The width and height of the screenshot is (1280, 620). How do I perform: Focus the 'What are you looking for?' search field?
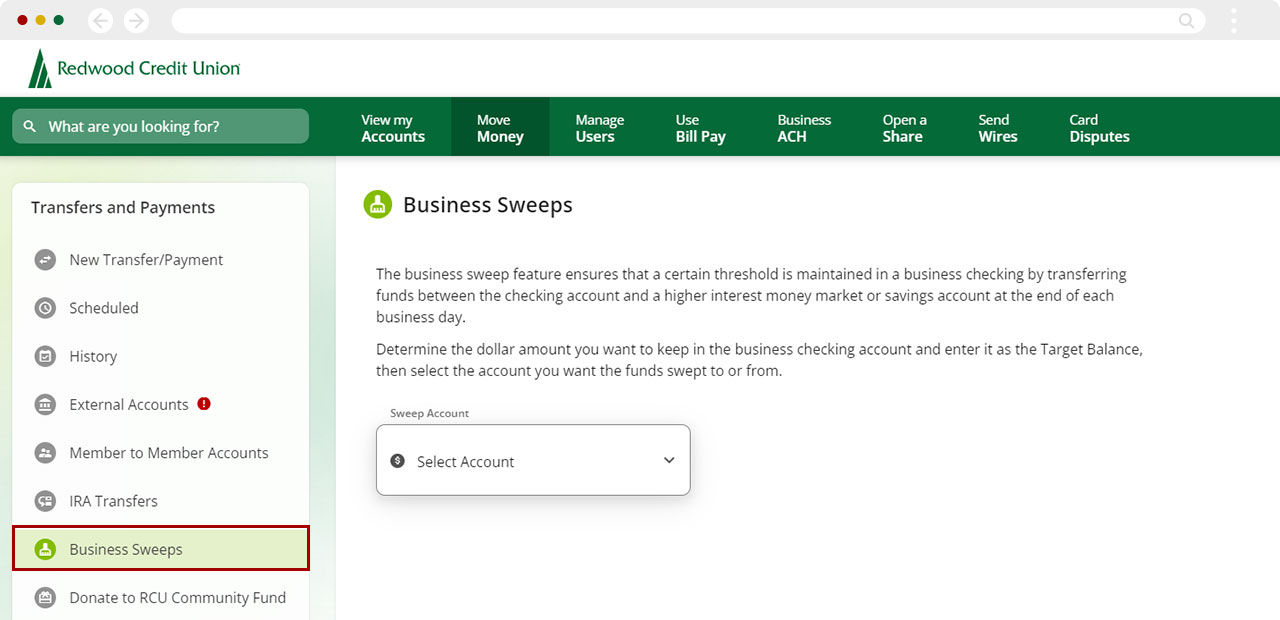click(160, 126)
